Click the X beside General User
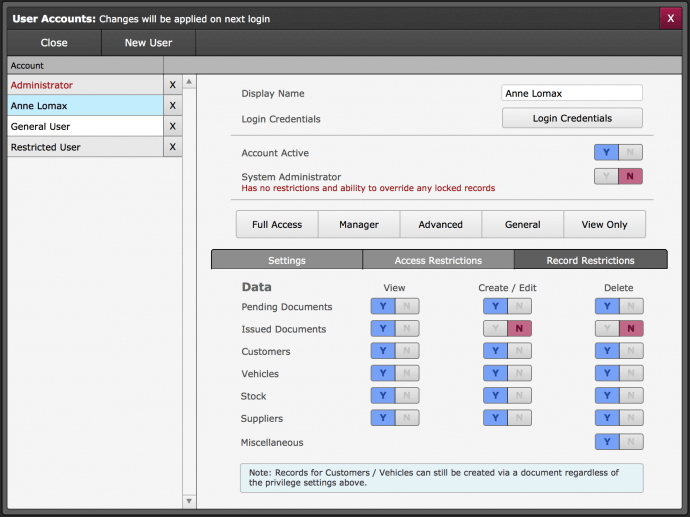 (x=172, y=127)
